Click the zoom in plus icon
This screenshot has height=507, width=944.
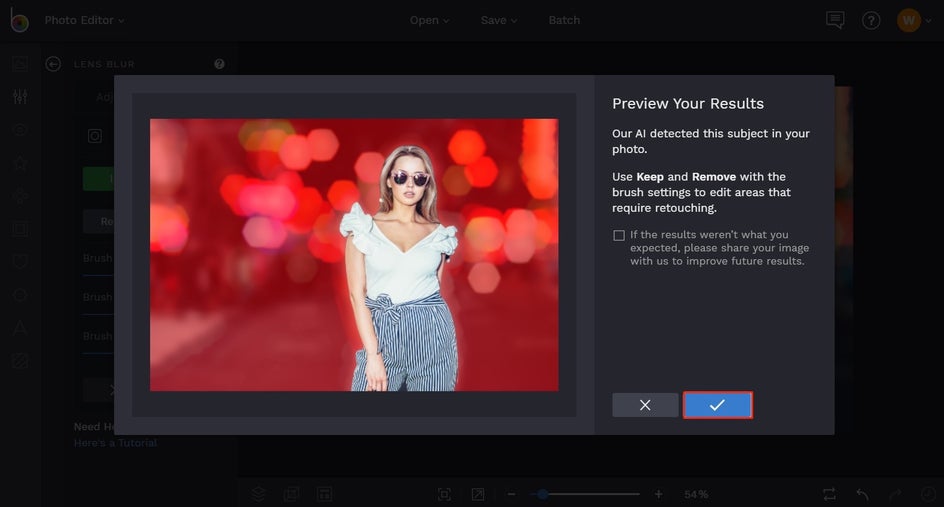pyautogui.click(x=659, y=494)
